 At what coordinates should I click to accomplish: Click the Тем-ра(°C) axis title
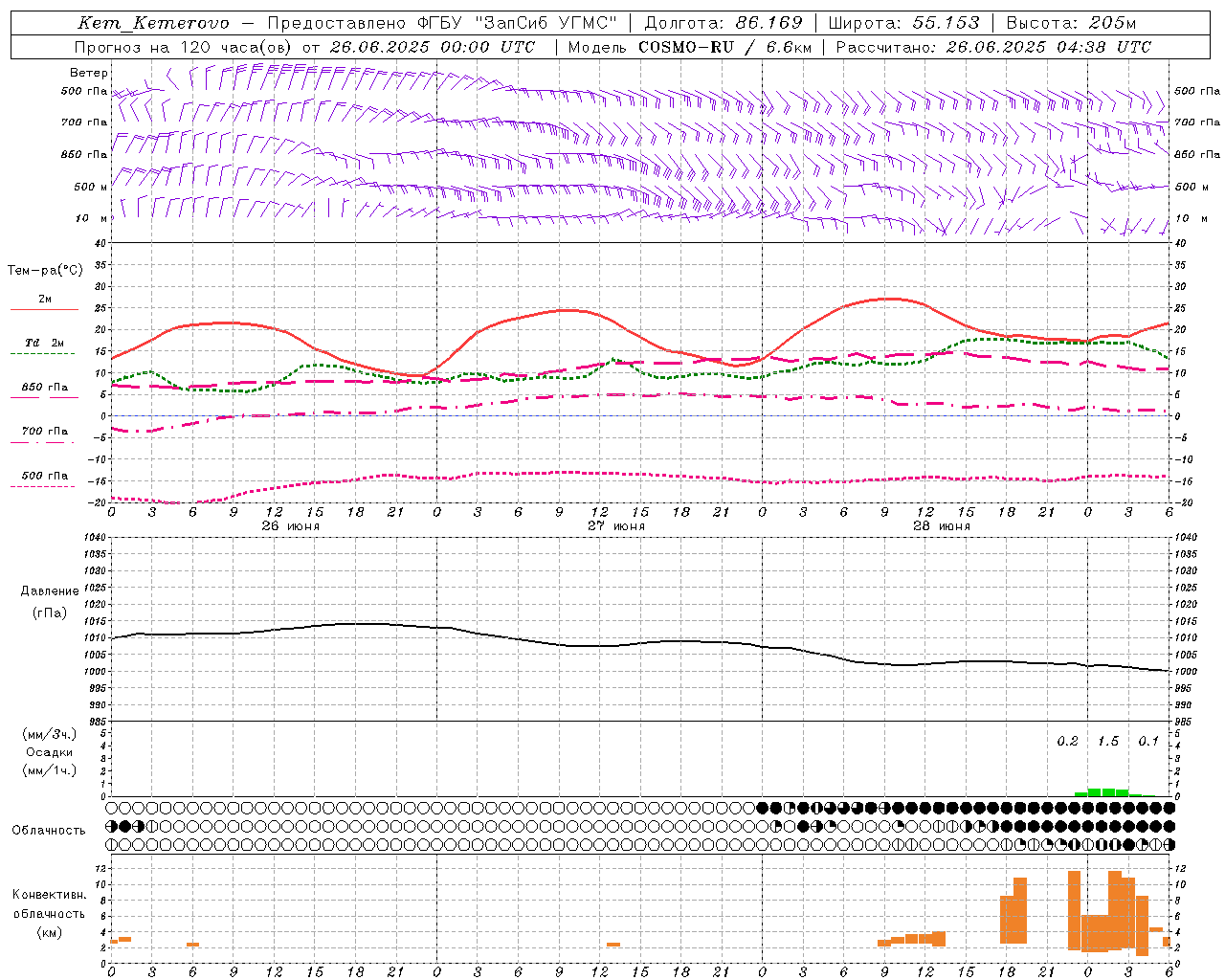coord(45,271)
